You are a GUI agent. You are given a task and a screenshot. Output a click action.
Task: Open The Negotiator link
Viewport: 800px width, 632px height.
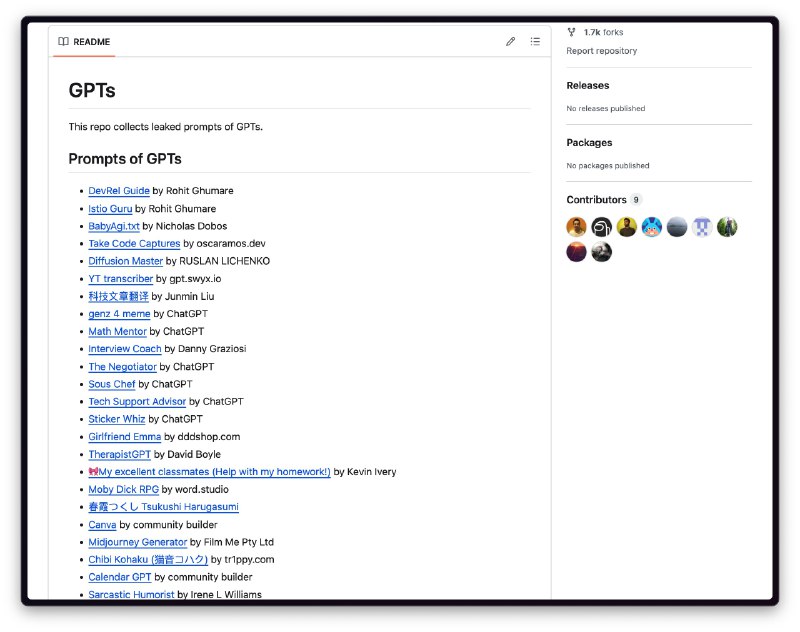point(122,367)
